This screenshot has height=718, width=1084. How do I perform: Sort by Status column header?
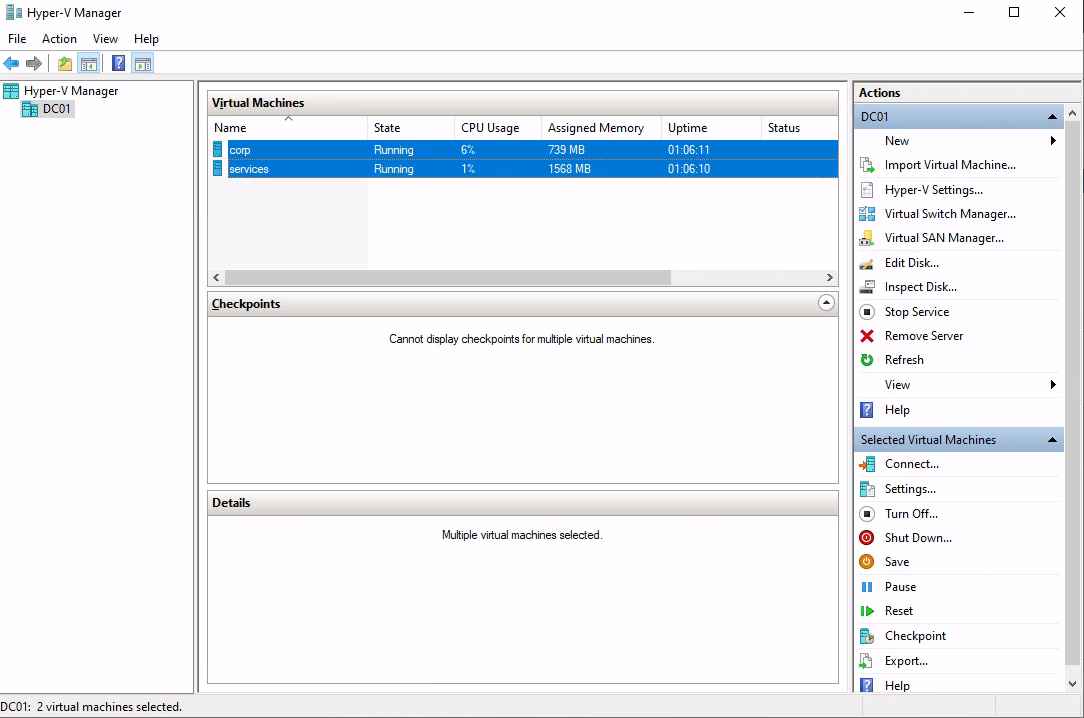[799, 128]
